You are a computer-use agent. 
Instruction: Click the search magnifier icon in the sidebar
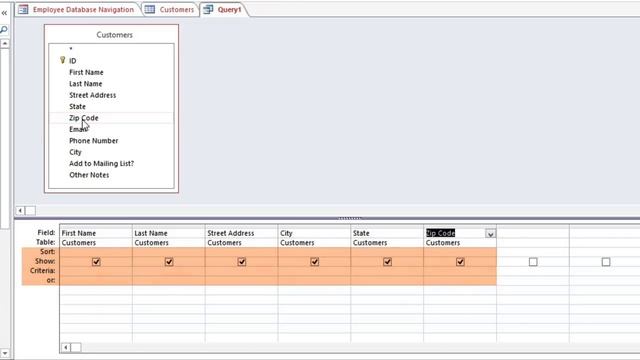click(4, 29)
